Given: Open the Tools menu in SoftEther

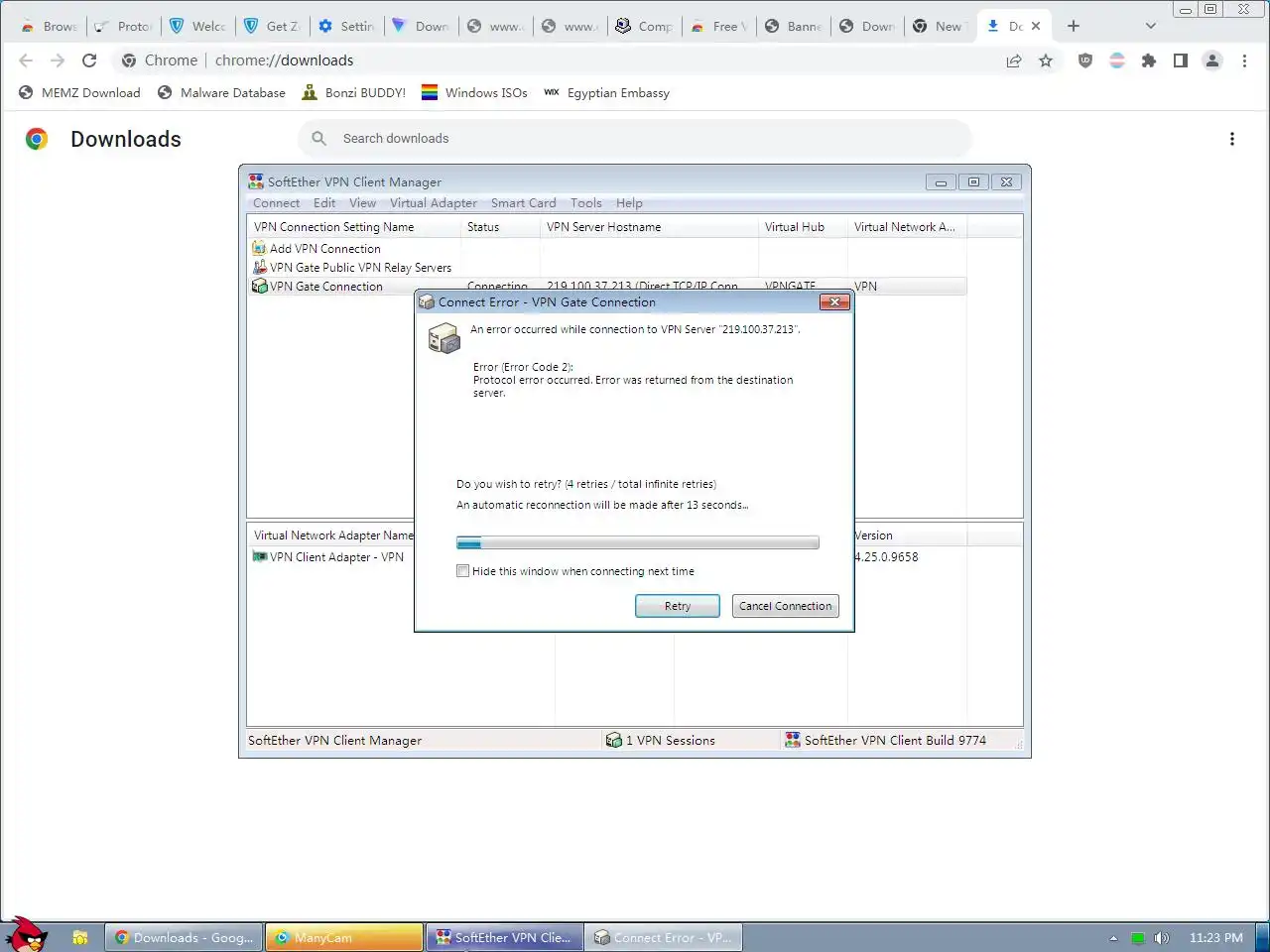Looking at the screenshot, I should (585, 203).
